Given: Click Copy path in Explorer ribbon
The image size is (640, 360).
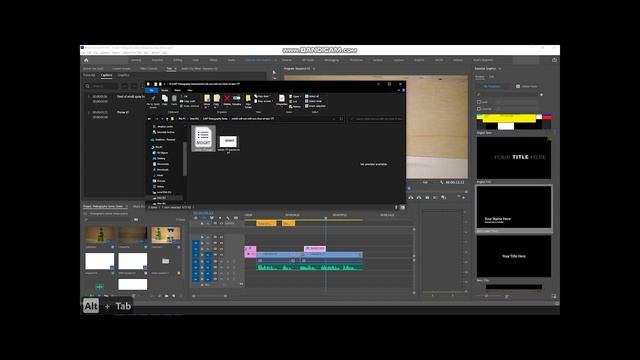Looking at the screenshot, I should pyautogui.click(x=188, y=101).
